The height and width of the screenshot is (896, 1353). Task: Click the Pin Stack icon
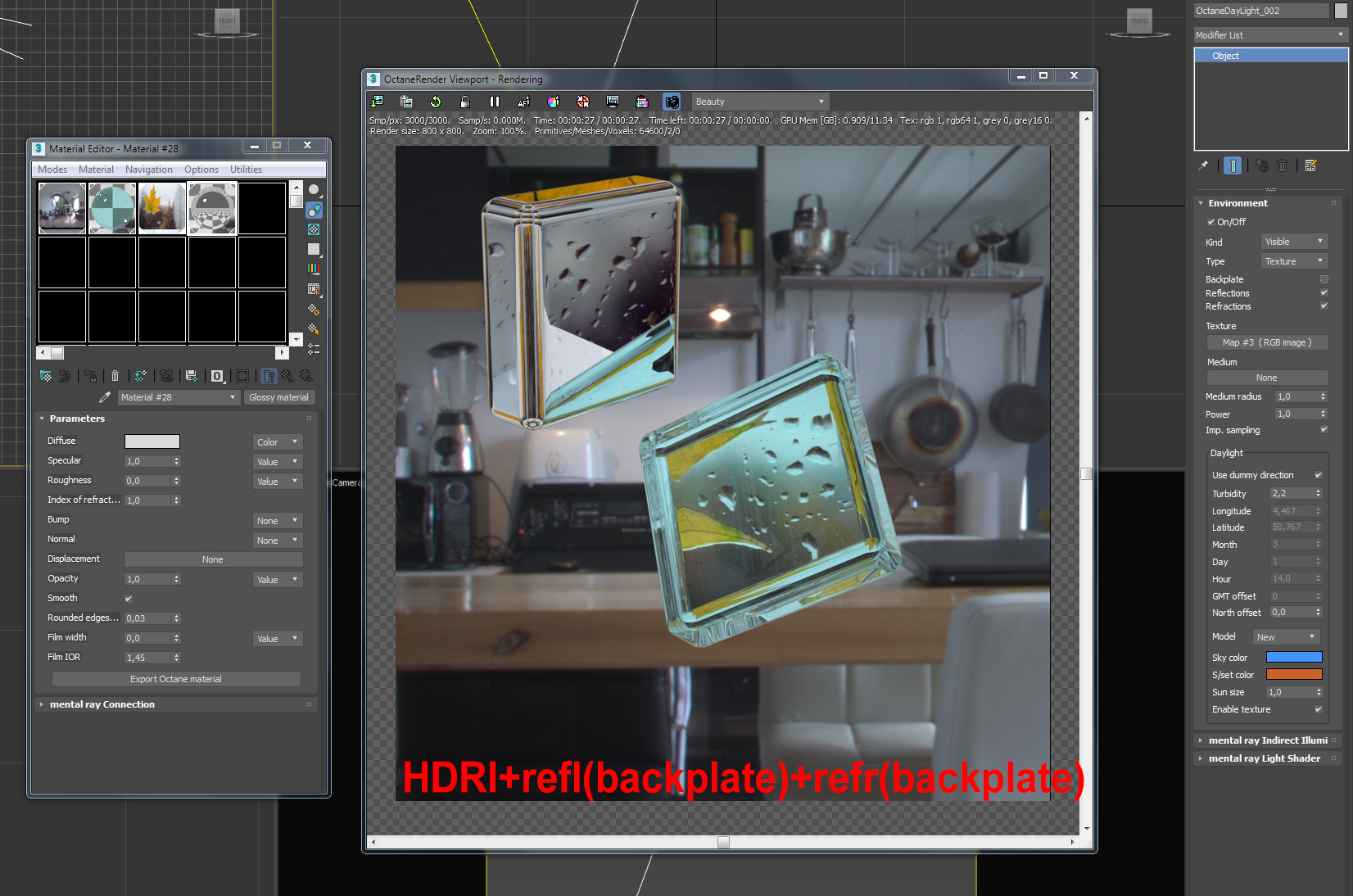tap(1203, 165)
